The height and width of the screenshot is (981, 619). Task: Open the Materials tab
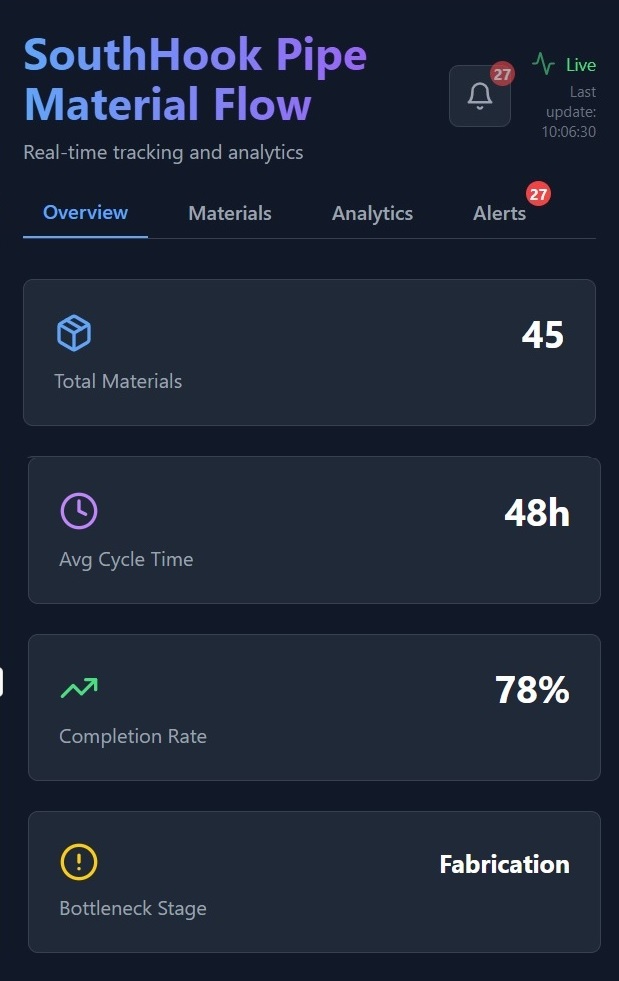coord(230,214)
